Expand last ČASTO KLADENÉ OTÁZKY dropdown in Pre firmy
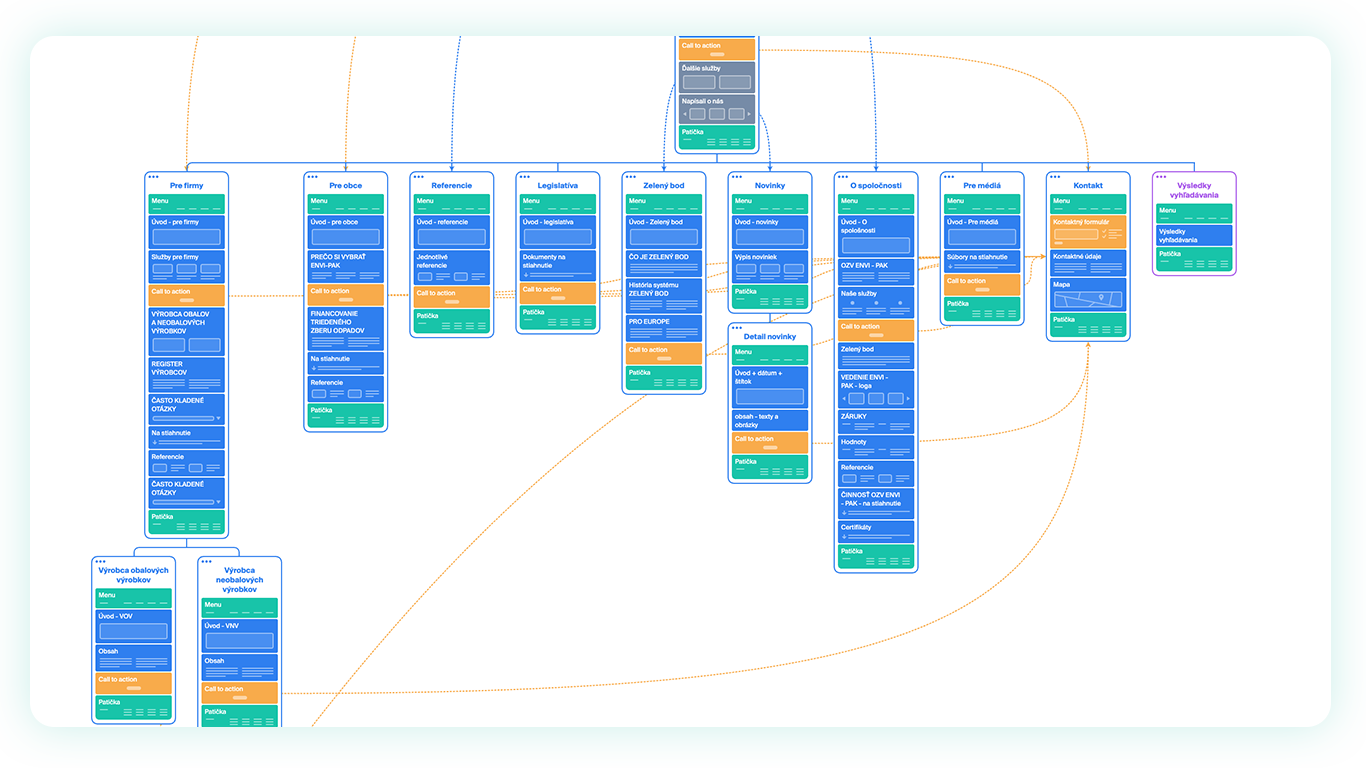 (x=218, y=502)
